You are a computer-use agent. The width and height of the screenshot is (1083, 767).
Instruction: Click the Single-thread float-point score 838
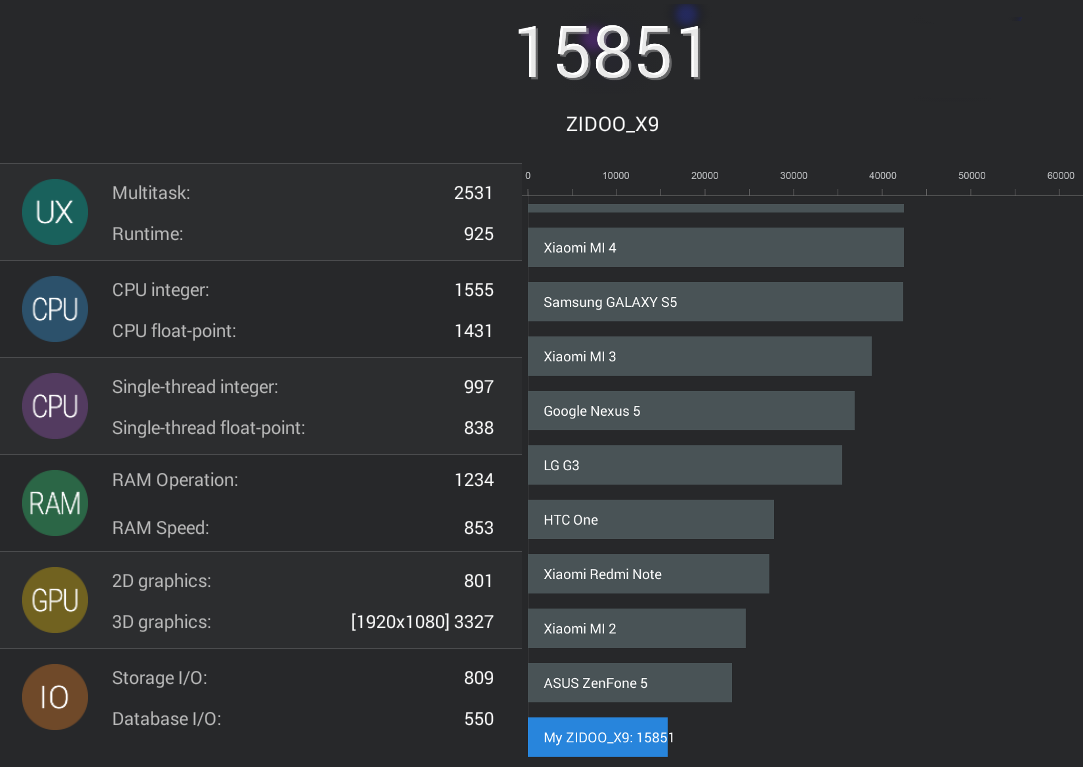pos(479,428)
